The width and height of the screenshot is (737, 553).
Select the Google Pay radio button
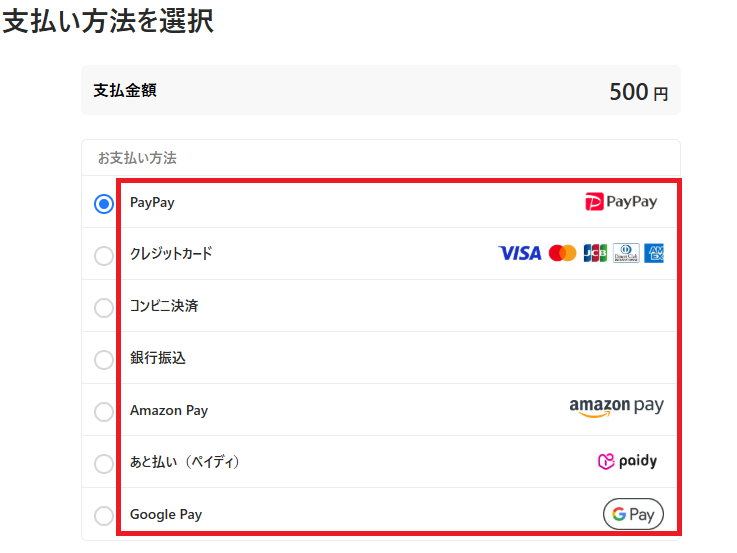[104, 516]
